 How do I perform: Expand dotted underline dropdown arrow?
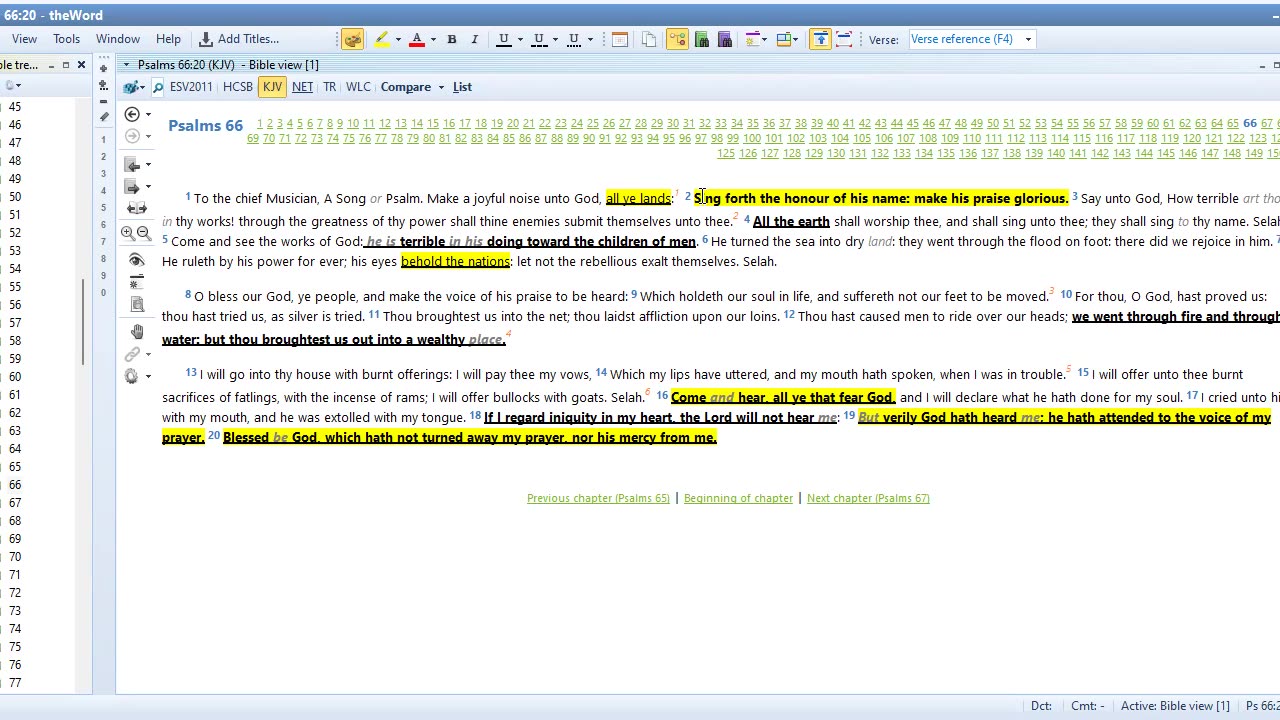point(590,40)
